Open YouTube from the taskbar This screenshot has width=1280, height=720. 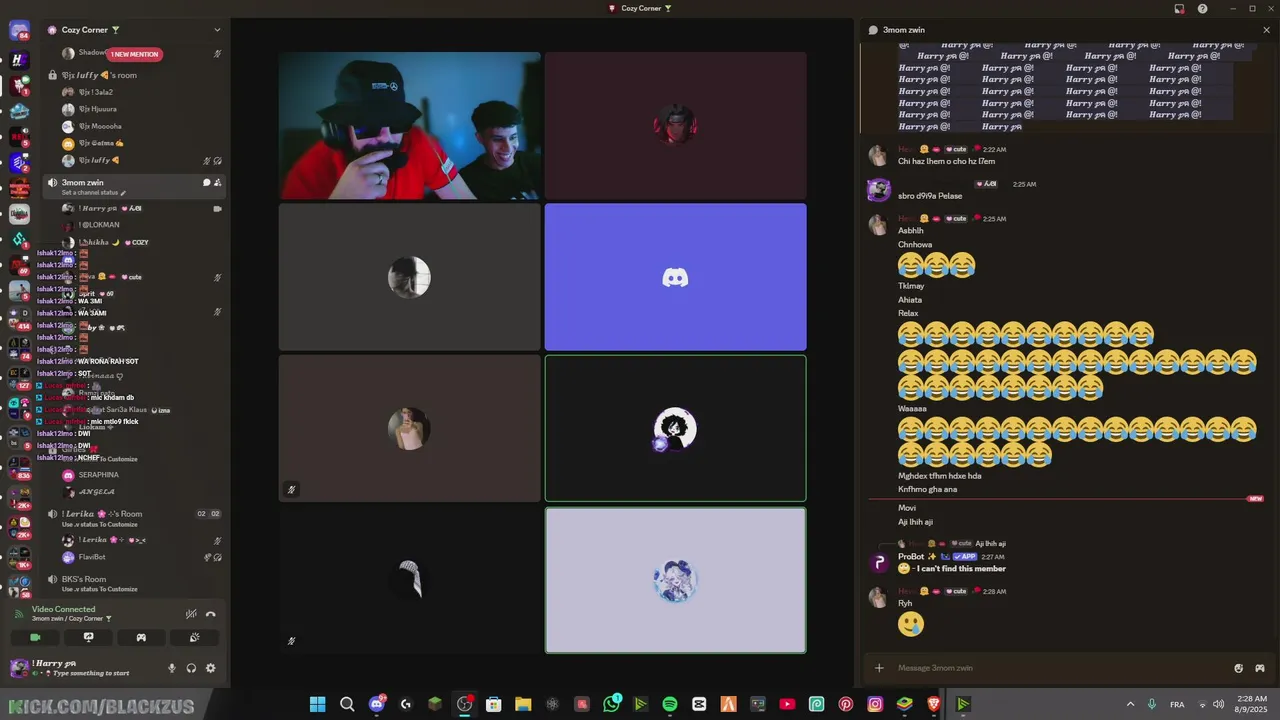pyautogui.click(x=787, y=704)
